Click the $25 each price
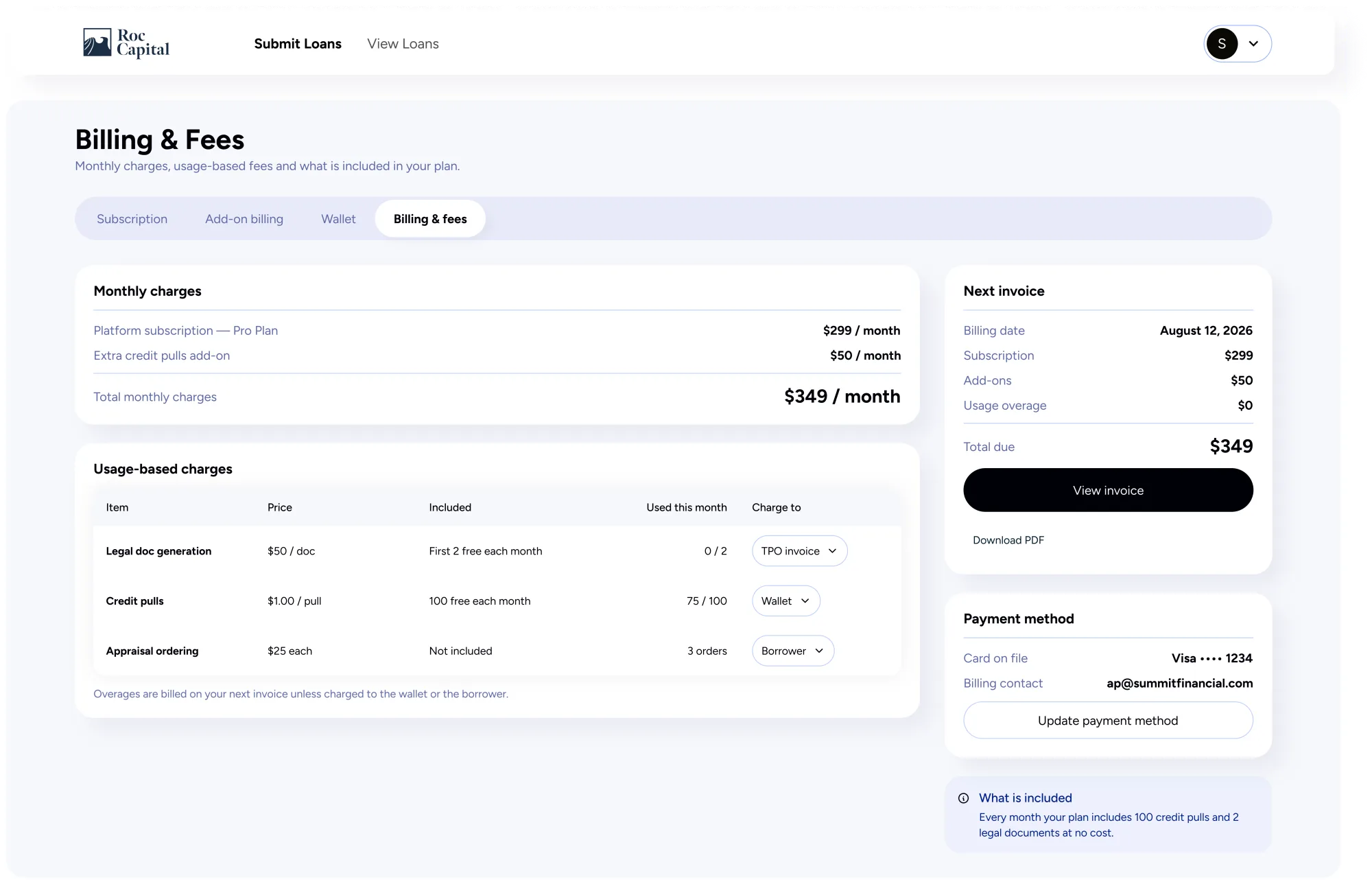The image size is (1372, 884). click(289, 651)
